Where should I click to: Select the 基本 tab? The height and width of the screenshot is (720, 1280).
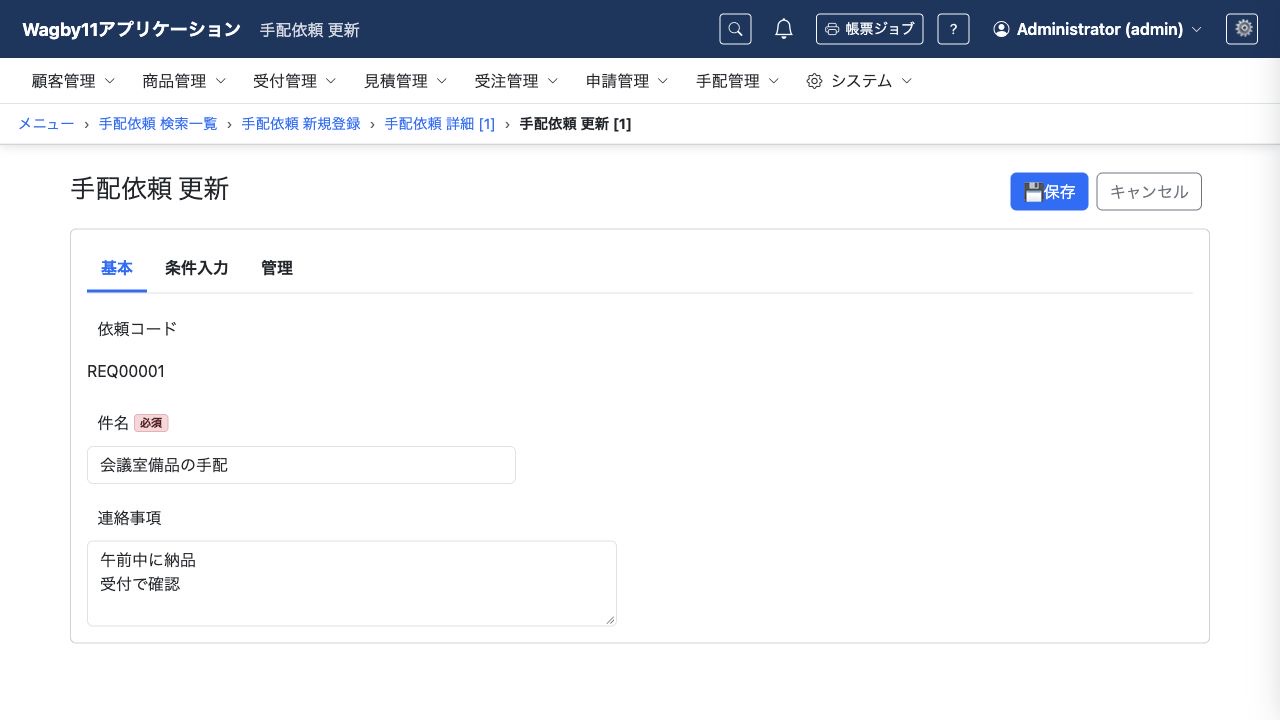(117, 268)
